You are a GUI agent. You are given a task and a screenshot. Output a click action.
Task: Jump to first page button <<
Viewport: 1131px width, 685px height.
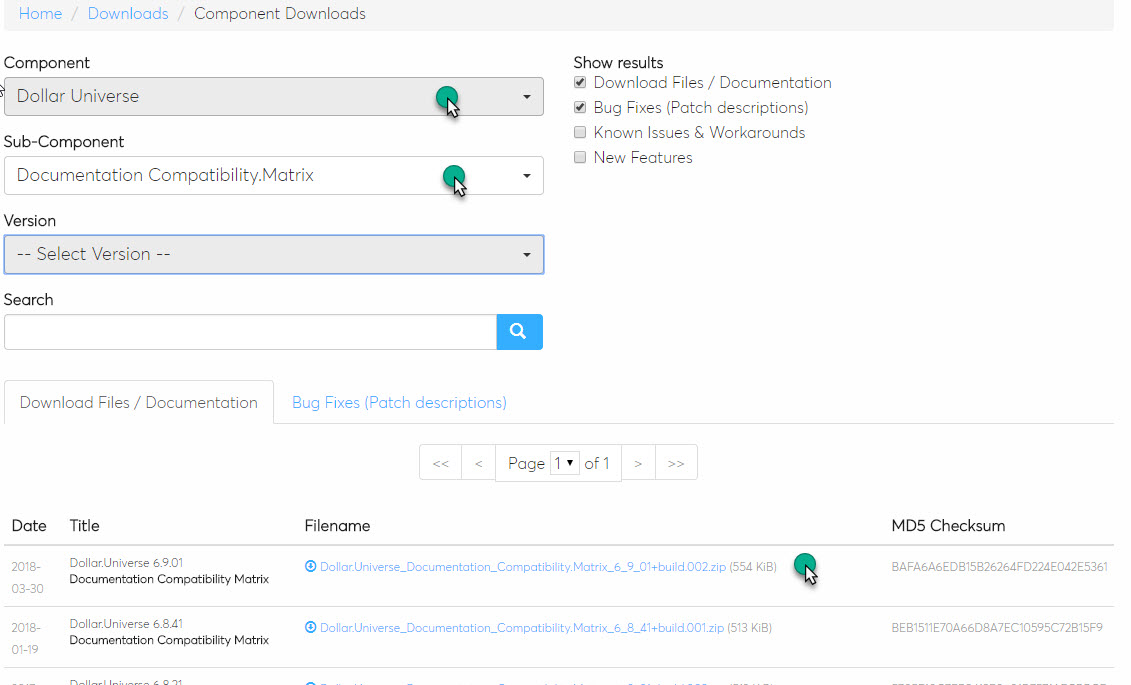click(440, 463)
